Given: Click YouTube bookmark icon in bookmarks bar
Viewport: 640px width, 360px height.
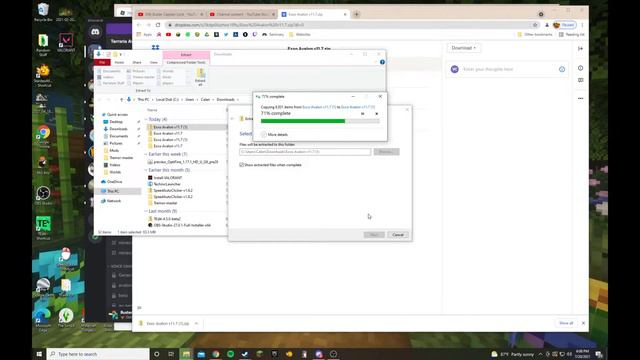Looking at the screenshot, I should pos(168,35).
